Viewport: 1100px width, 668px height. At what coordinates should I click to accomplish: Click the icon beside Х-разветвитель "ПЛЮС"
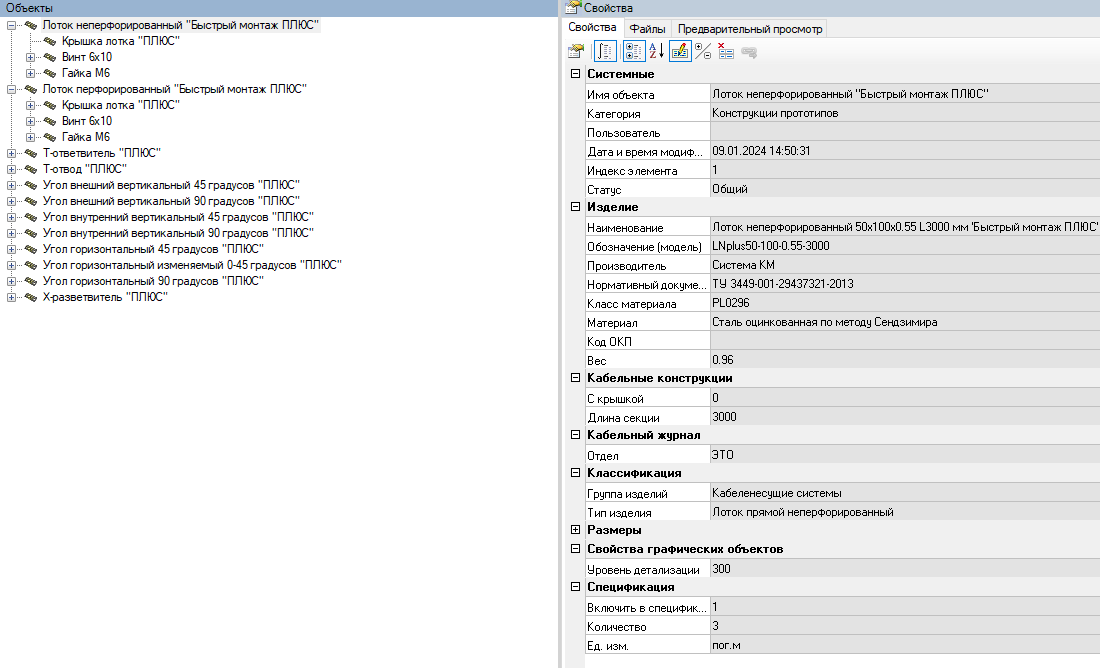[x=31, y=297]
